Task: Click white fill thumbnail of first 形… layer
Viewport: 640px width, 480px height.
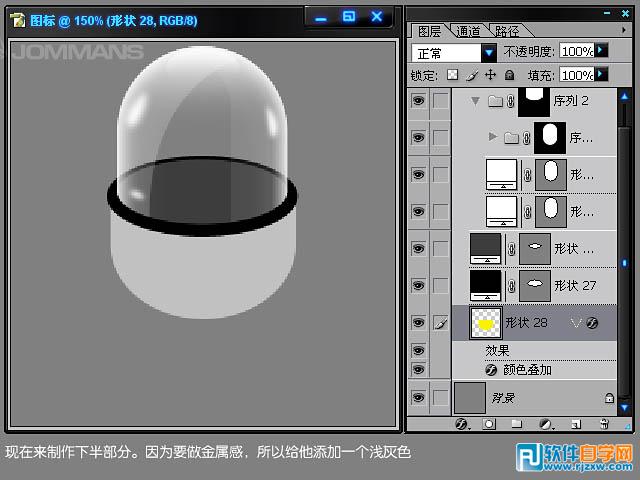Action: click(x=501, y=175)
